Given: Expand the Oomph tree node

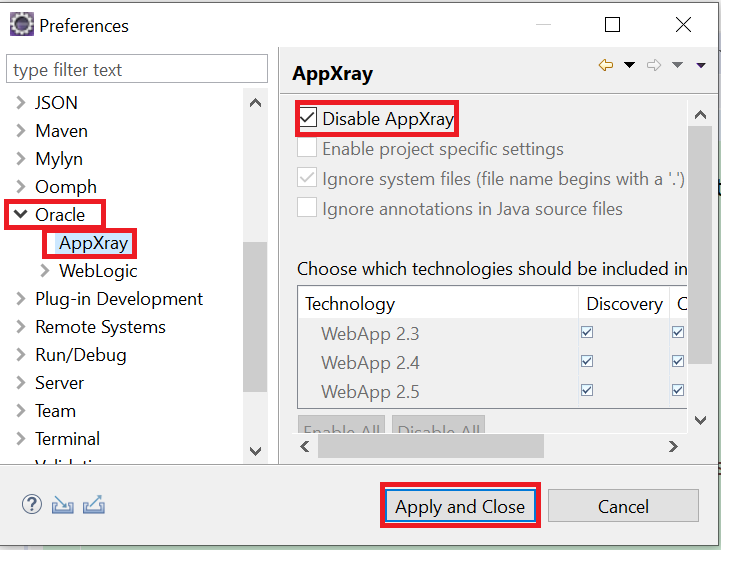Looking at the screenshot, I should click(x=21, y=186).
